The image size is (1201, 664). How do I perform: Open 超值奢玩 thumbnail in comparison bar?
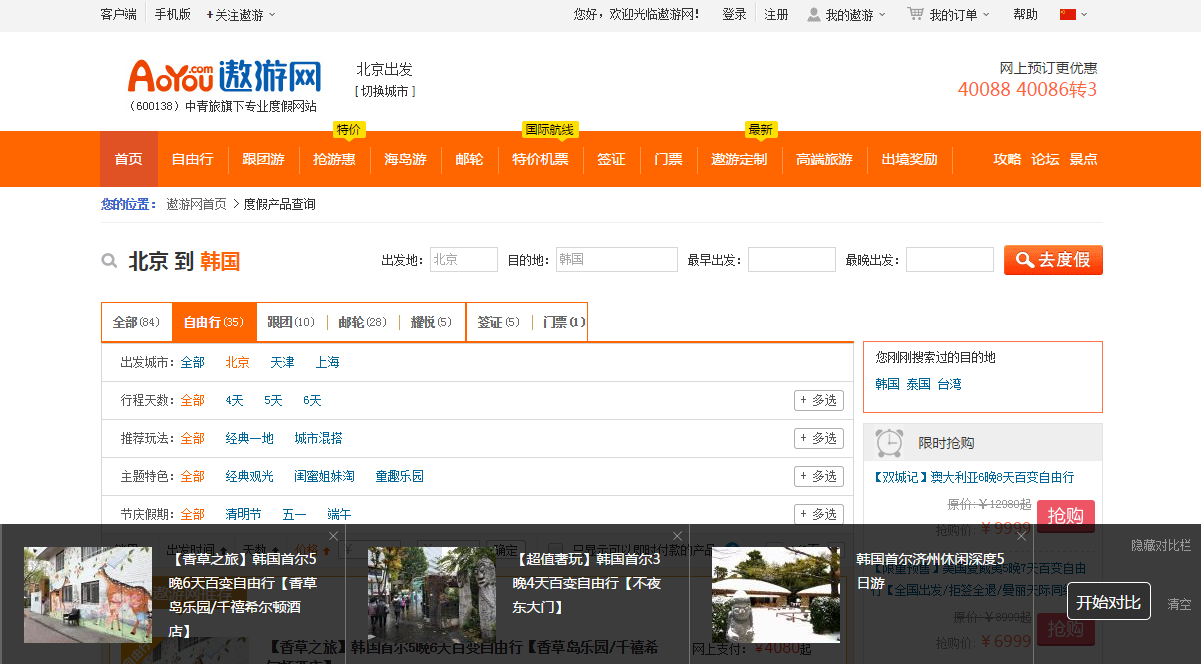click(432, 594)
